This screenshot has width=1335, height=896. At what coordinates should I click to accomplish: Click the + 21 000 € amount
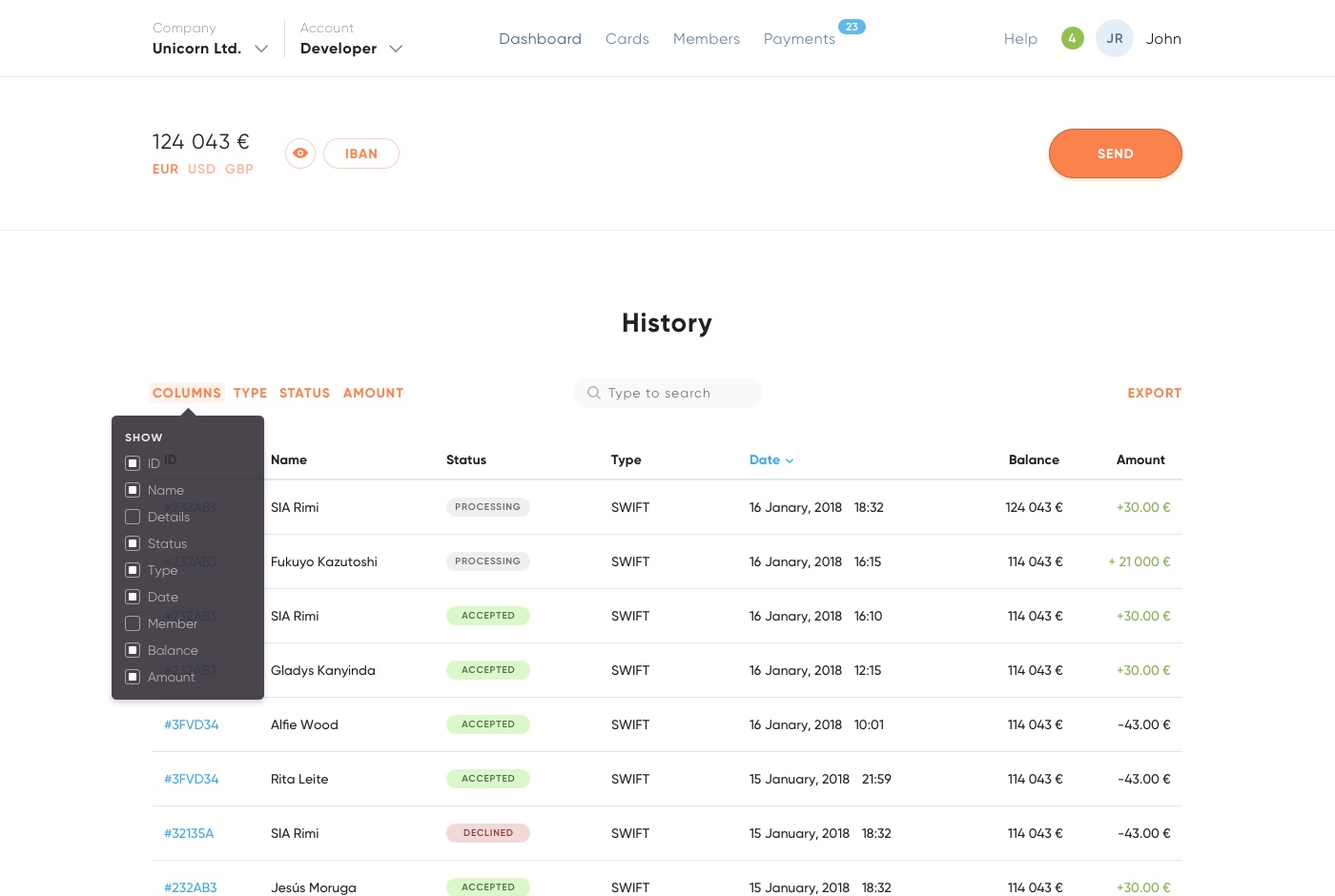tap(1140, 561)
